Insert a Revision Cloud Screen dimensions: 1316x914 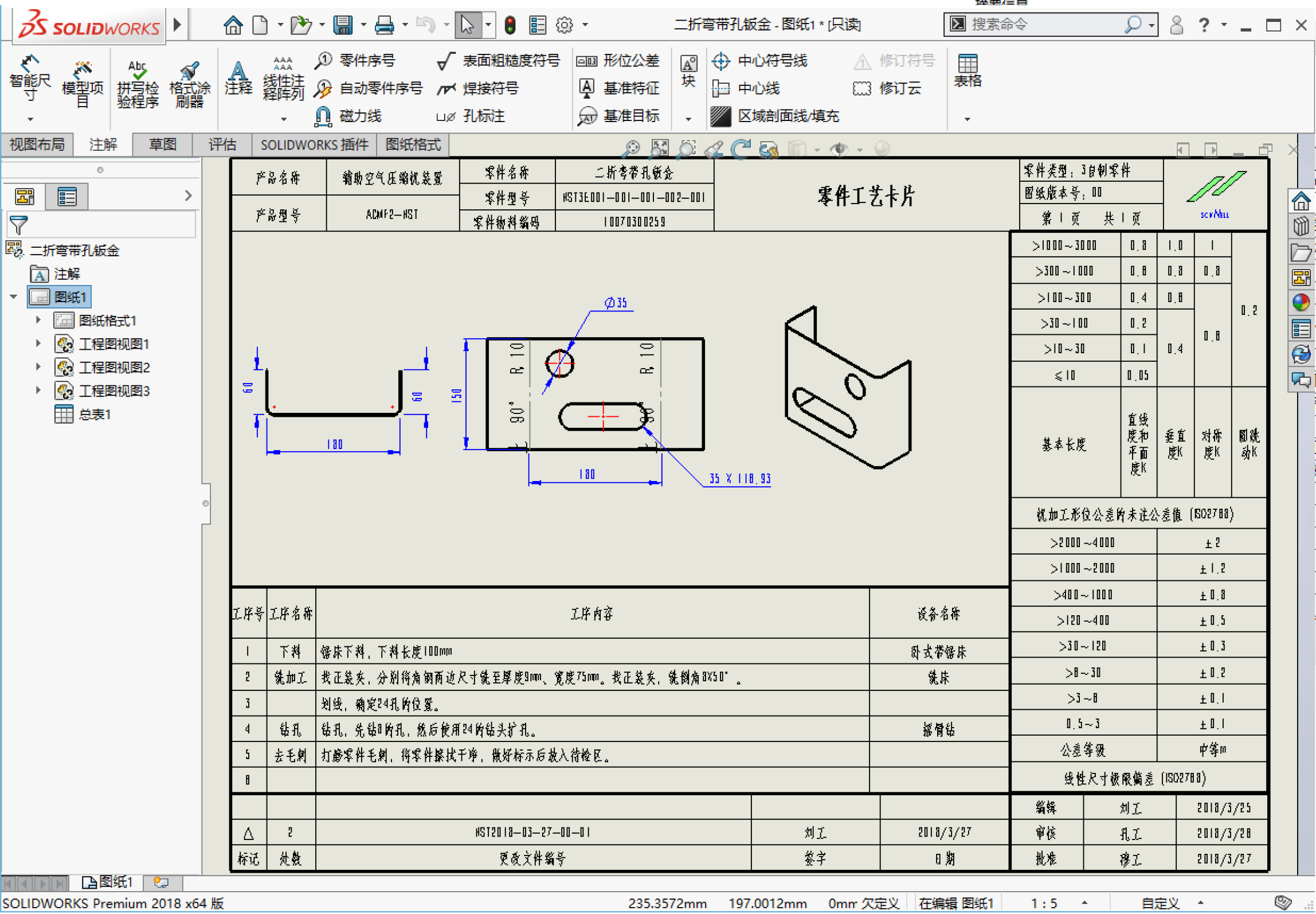tap(887, 88)
